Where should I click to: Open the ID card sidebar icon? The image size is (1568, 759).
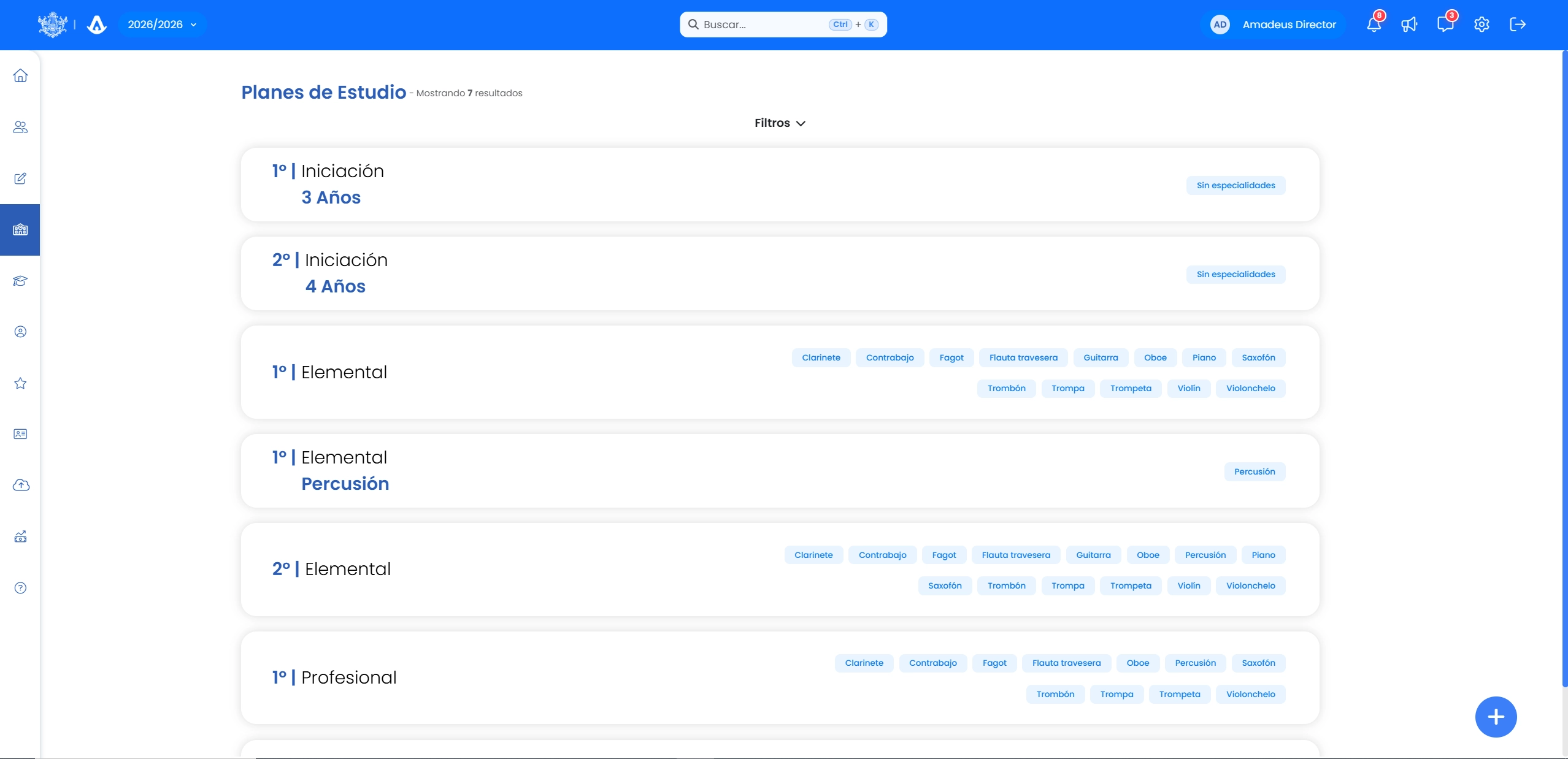tap(20, 434)
